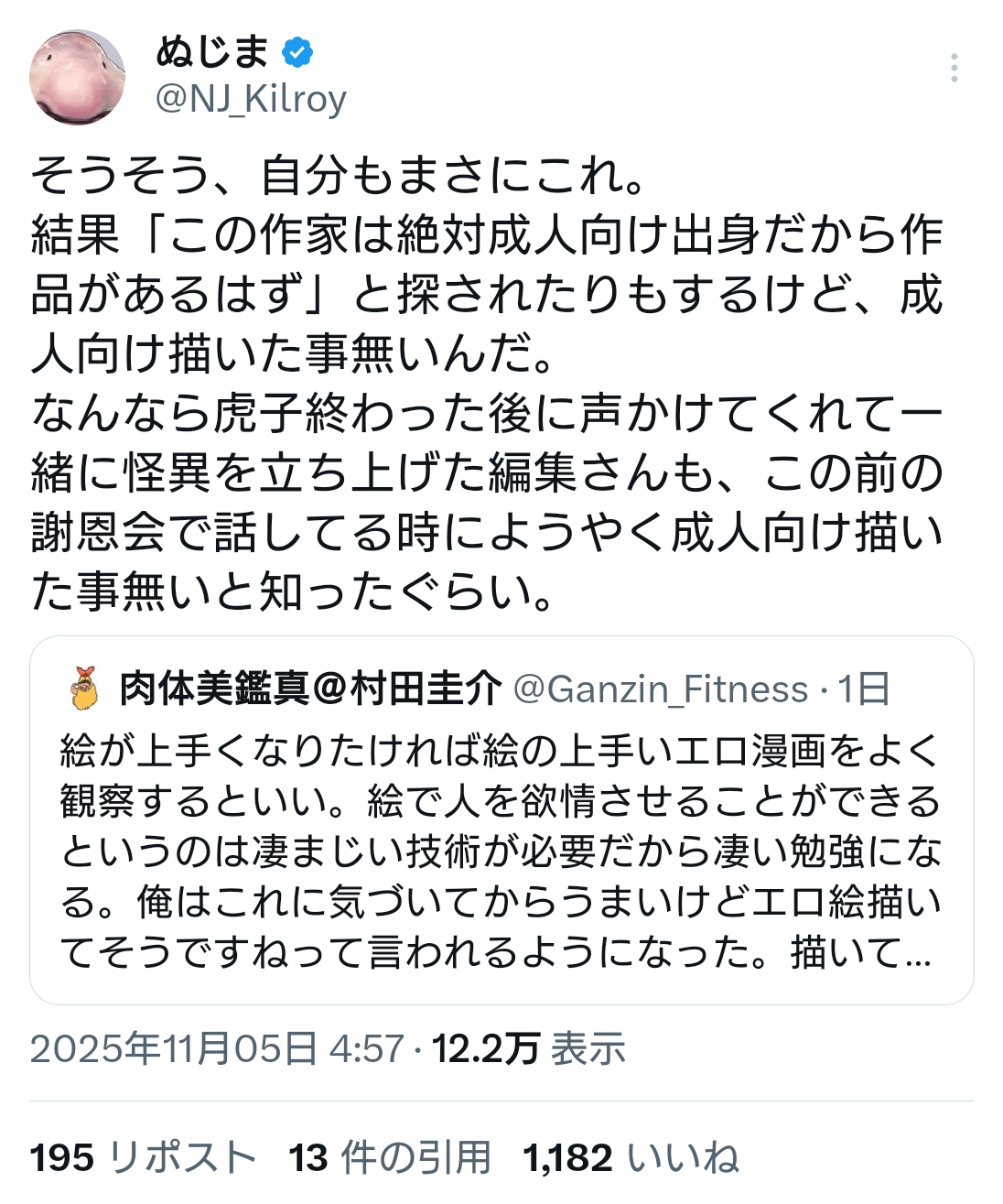Expand the truncated quoted tweet ellipsis

(915, 953)
